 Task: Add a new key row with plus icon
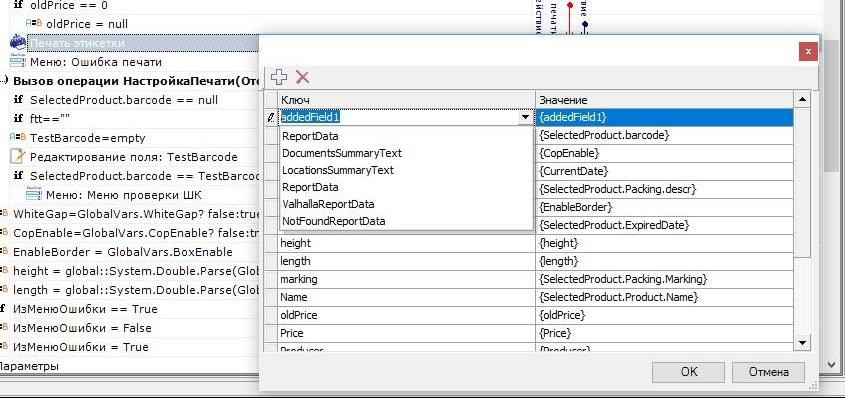coord(278,77)
